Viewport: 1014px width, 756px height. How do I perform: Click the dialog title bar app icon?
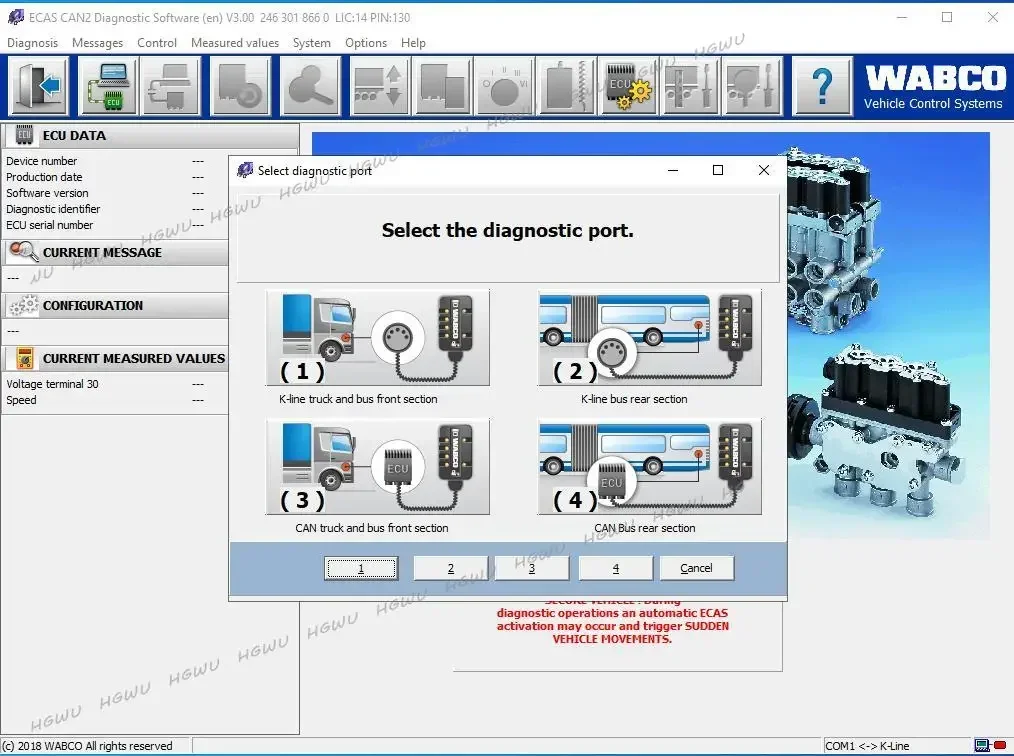[245, 170]
